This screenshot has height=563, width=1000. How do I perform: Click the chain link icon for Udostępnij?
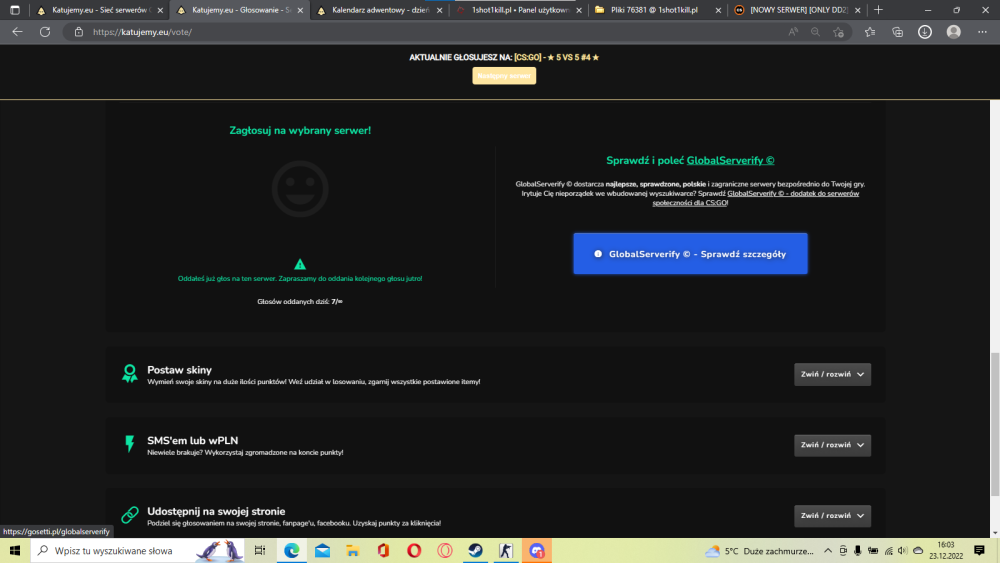[x=129, y=515]
